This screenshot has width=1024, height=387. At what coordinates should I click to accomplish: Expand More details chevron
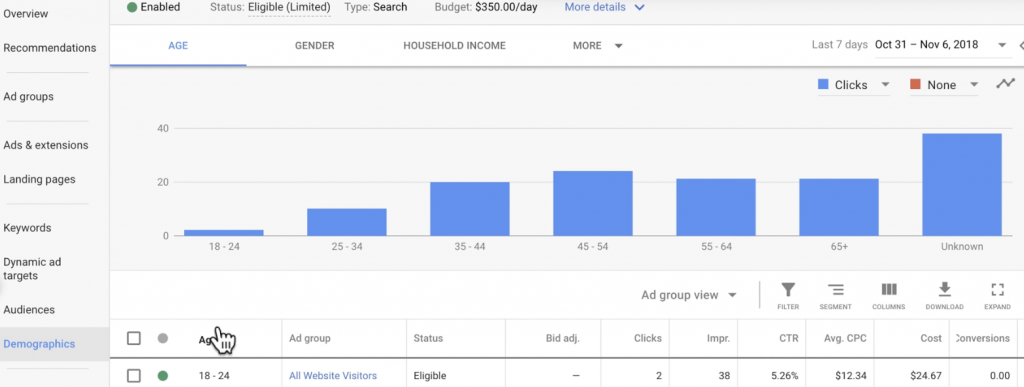(x=639, y=7)
